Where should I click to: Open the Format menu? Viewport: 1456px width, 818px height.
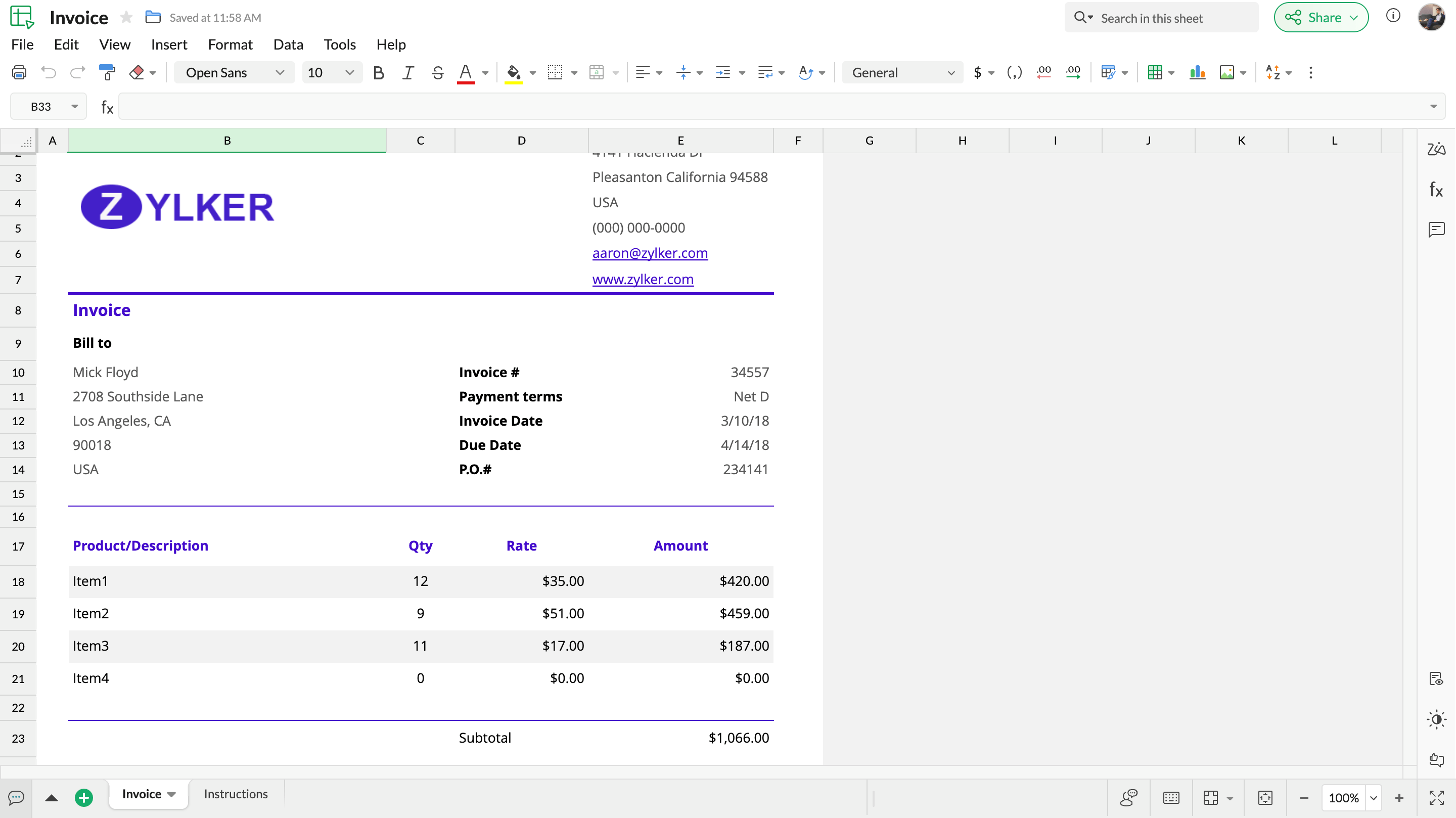(x=230, y=44)
